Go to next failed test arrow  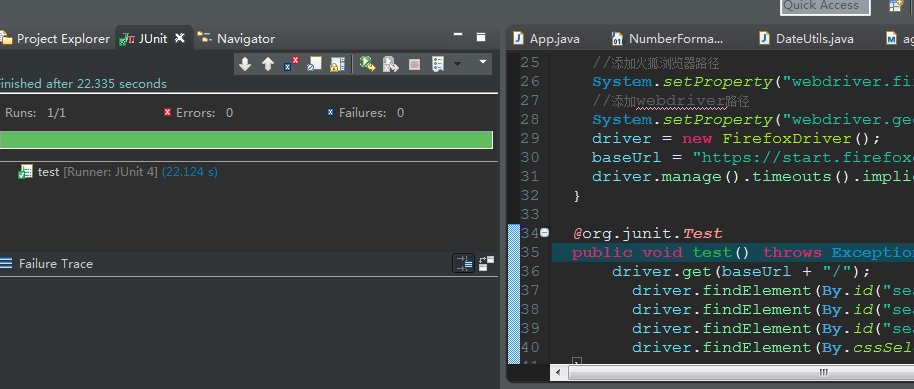click(x=245, y=64)
